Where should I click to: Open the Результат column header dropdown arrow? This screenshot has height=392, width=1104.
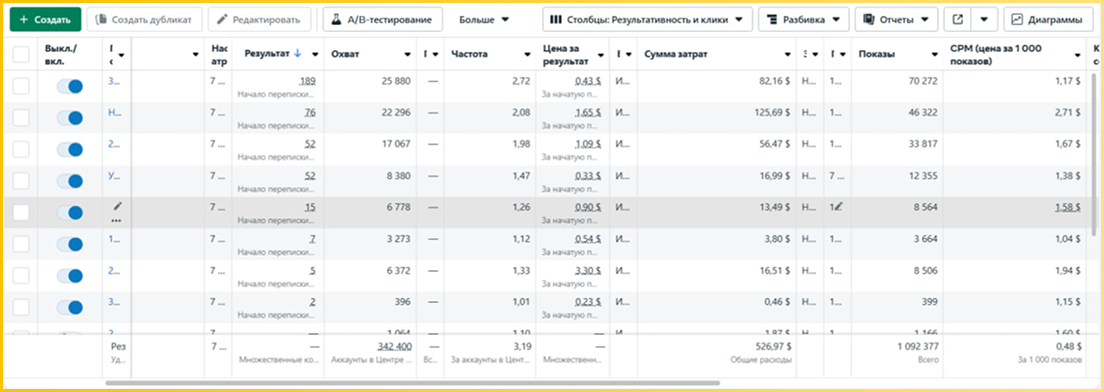315,55
